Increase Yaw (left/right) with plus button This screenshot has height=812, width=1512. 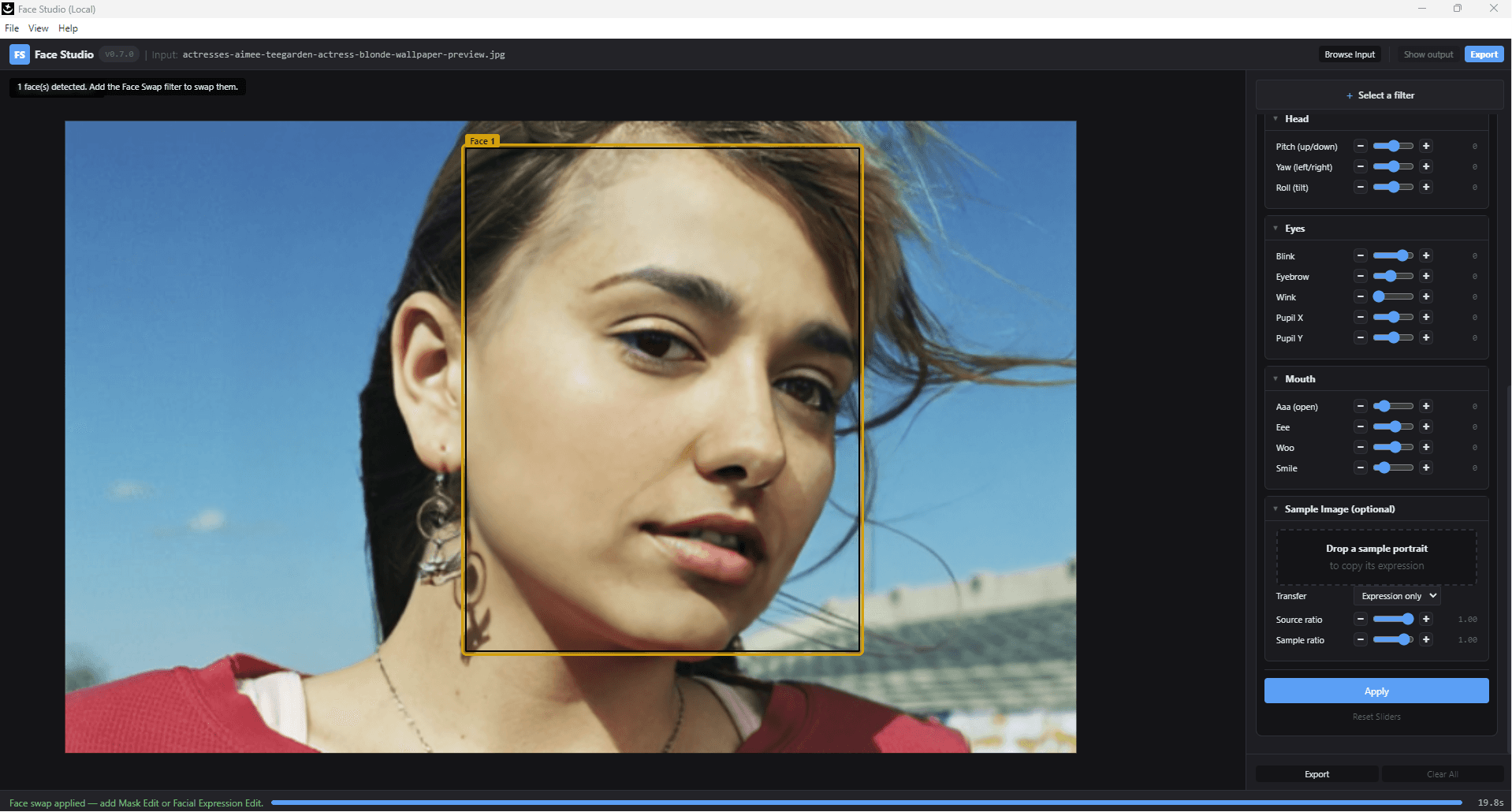pyautogui.click(x=1426, y=167)
